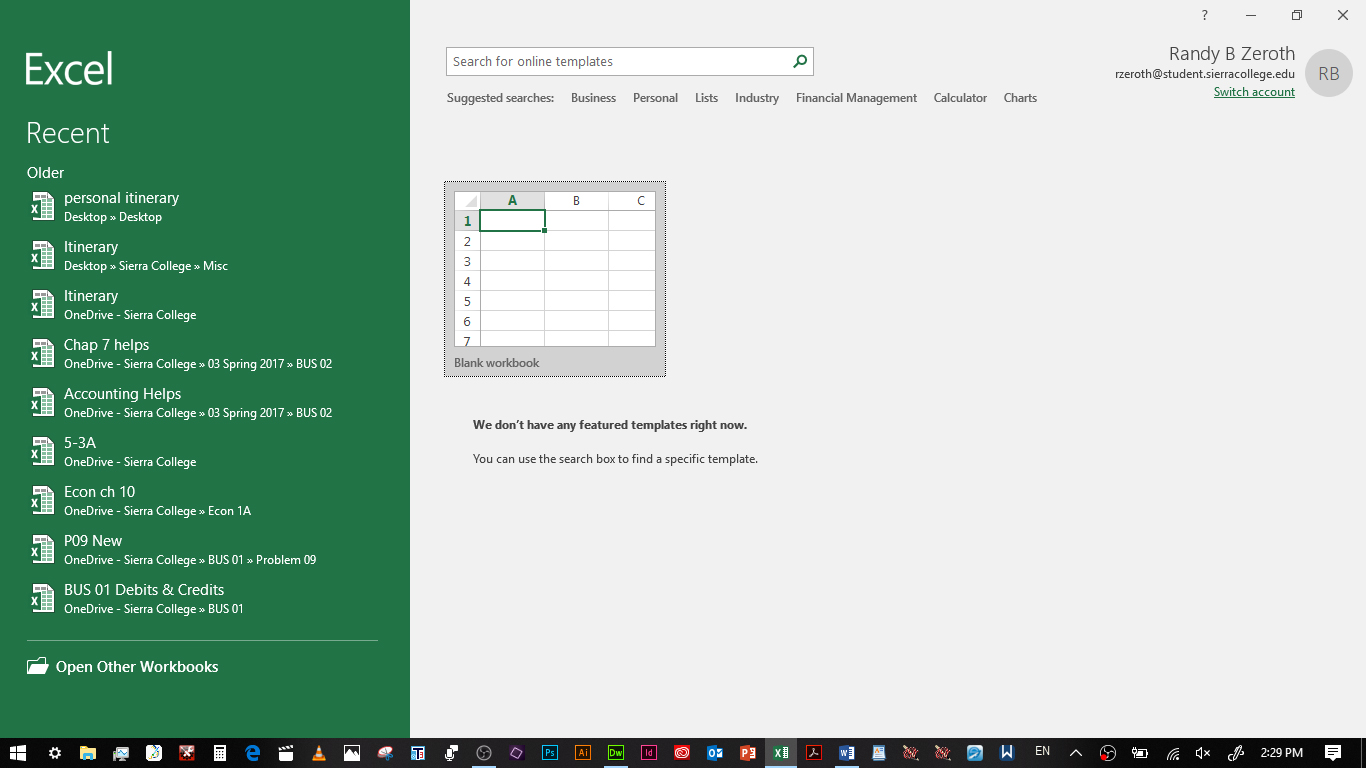Launch Microsoft Edge from the taskbar
The height and width of the screenshot is (768, 1366).
253,753
